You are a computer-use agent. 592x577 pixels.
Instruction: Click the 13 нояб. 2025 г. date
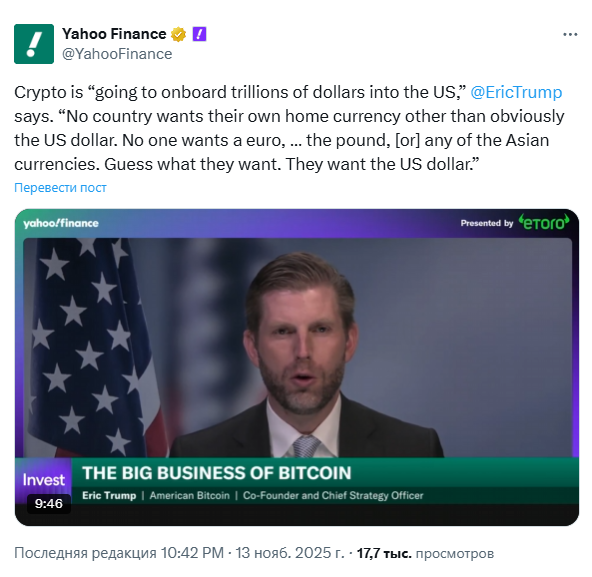click(290, 553)
